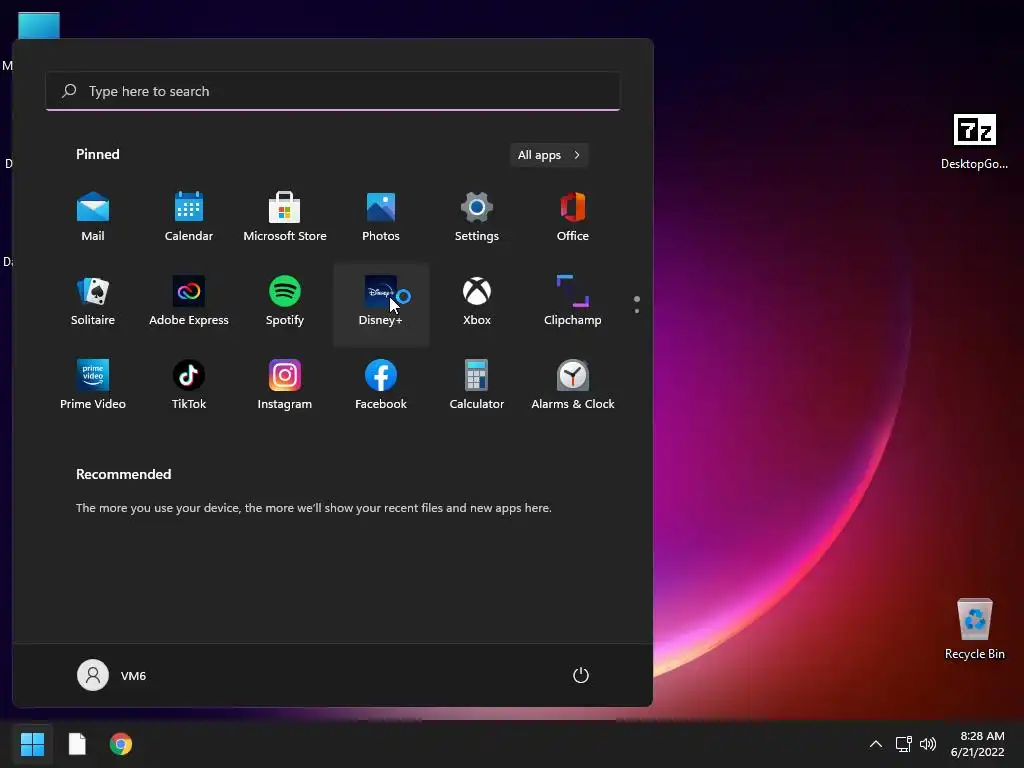Launch Google Chrome from taskbar
This screenshot has width=1024, height=768.
[x=121, y=744]
